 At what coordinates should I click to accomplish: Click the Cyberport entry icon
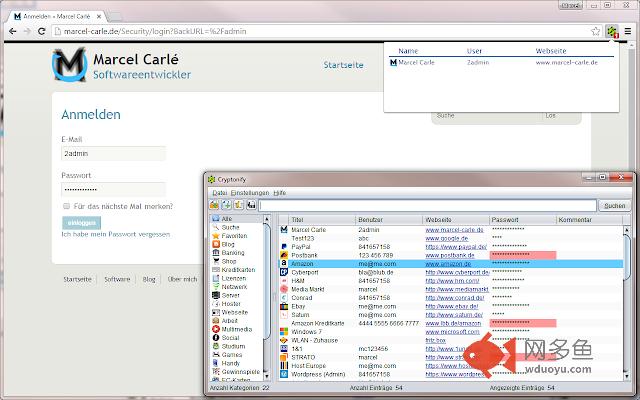click(284, 272)
